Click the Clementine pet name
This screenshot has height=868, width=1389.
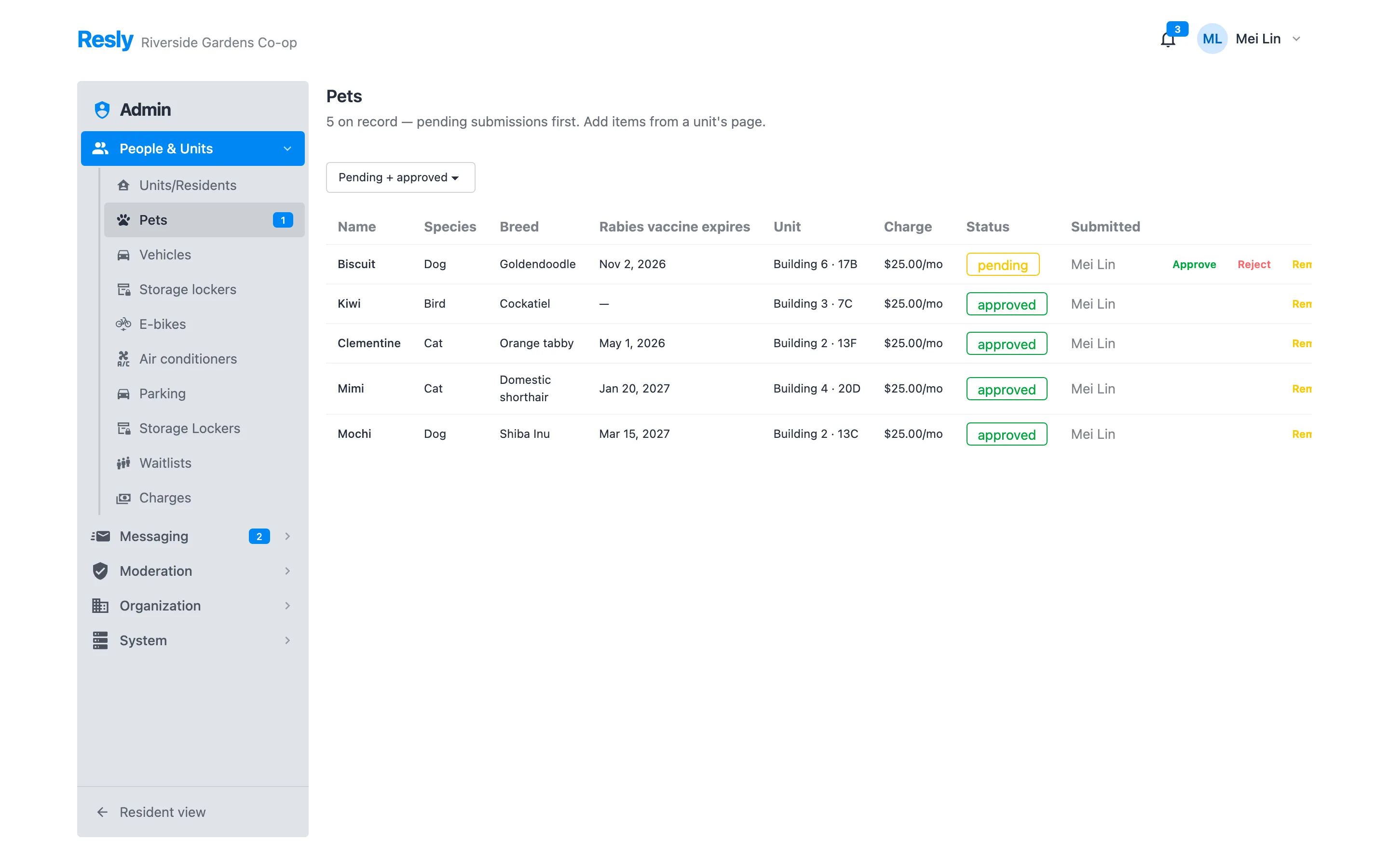pos(368,343)
